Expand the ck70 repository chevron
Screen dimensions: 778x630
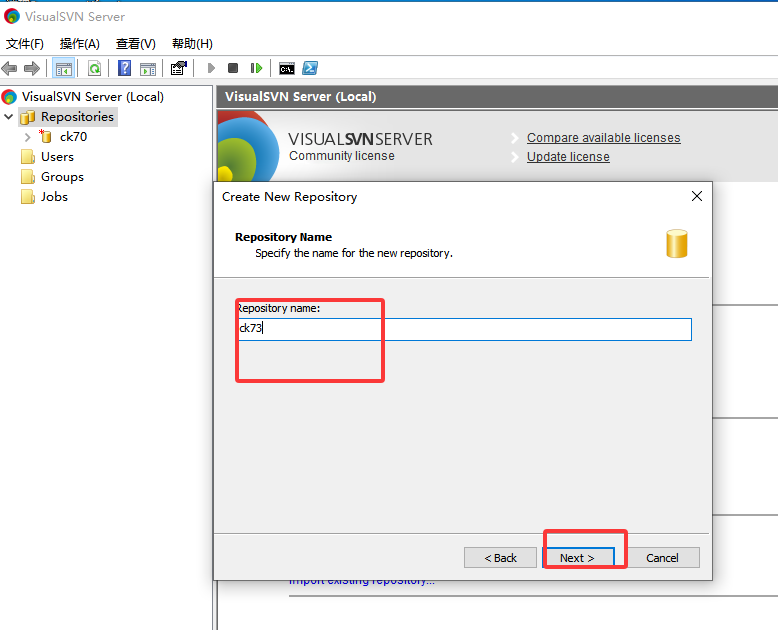tap(28, 137)
